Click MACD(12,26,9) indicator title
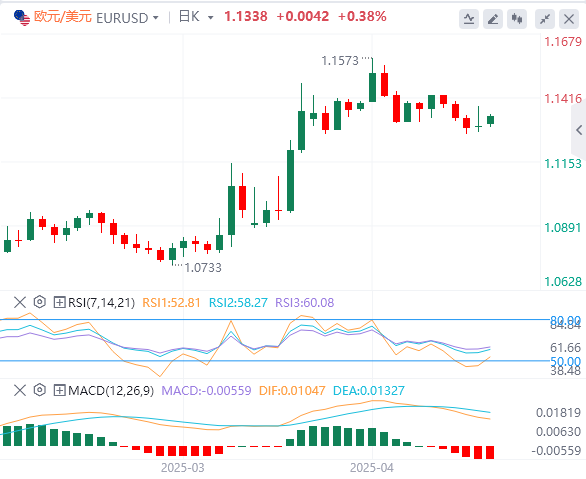The image size is (586, 479). (x=111, y=391)
